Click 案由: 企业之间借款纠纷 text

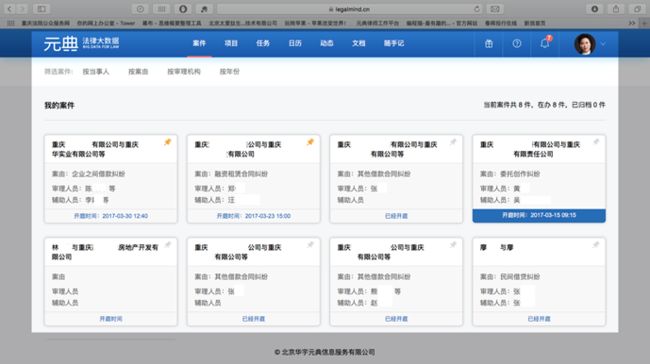point(88,174)
